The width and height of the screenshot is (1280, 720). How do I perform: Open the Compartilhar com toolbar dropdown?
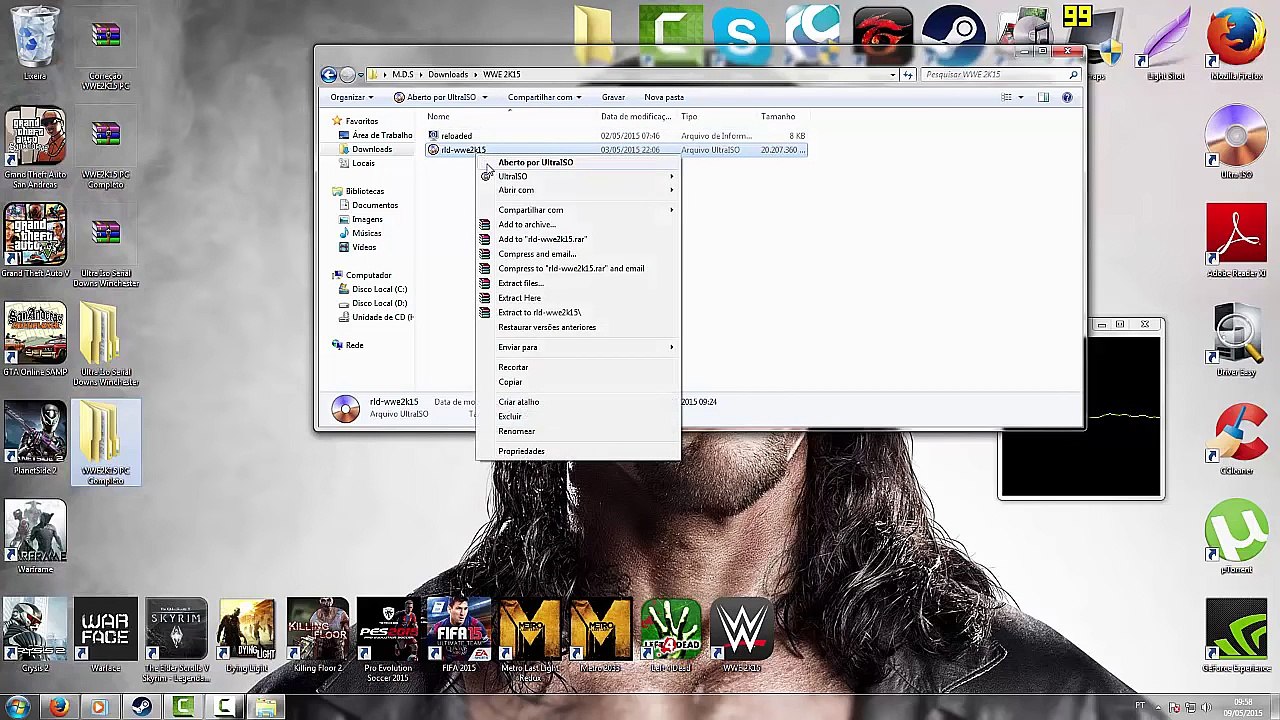[x=544, y=97]
